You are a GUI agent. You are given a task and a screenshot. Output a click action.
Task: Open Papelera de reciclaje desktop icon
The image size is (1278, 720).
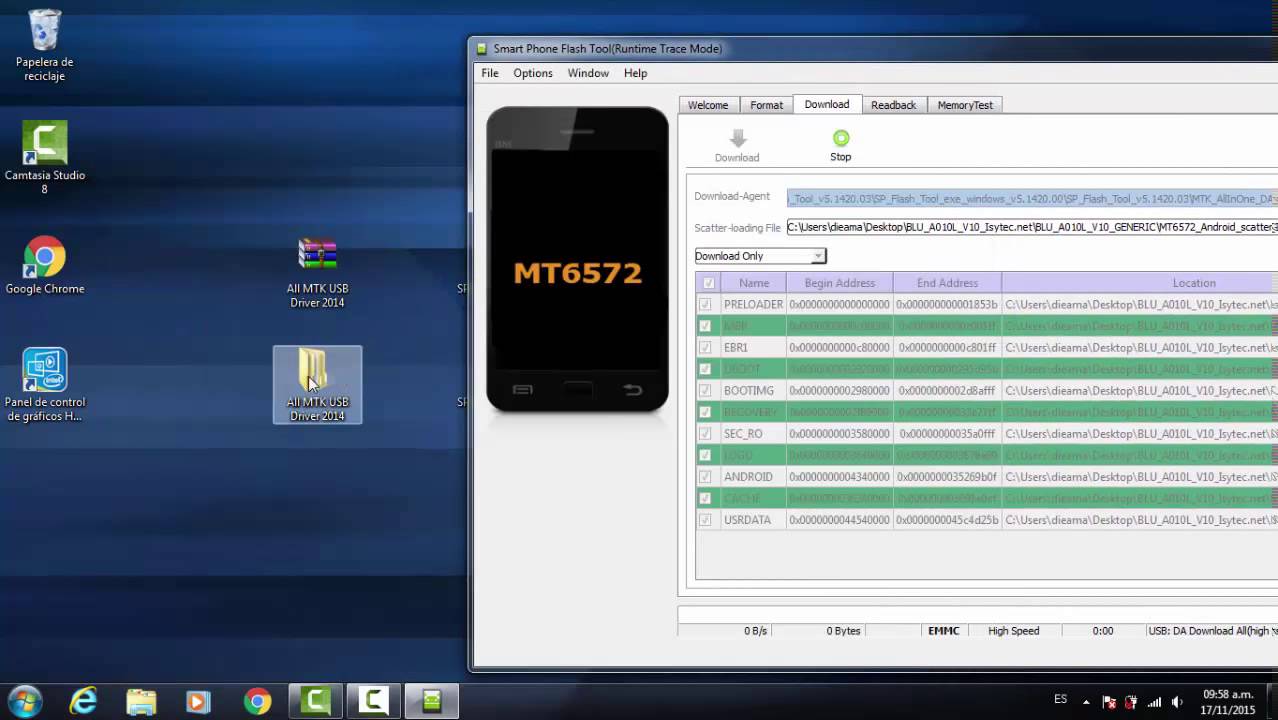point(44,45)
